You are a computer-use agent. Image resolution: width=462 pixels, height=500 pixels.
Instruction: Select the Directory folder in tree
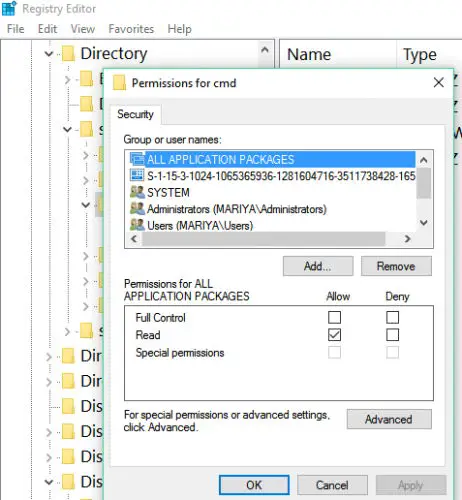114,54
